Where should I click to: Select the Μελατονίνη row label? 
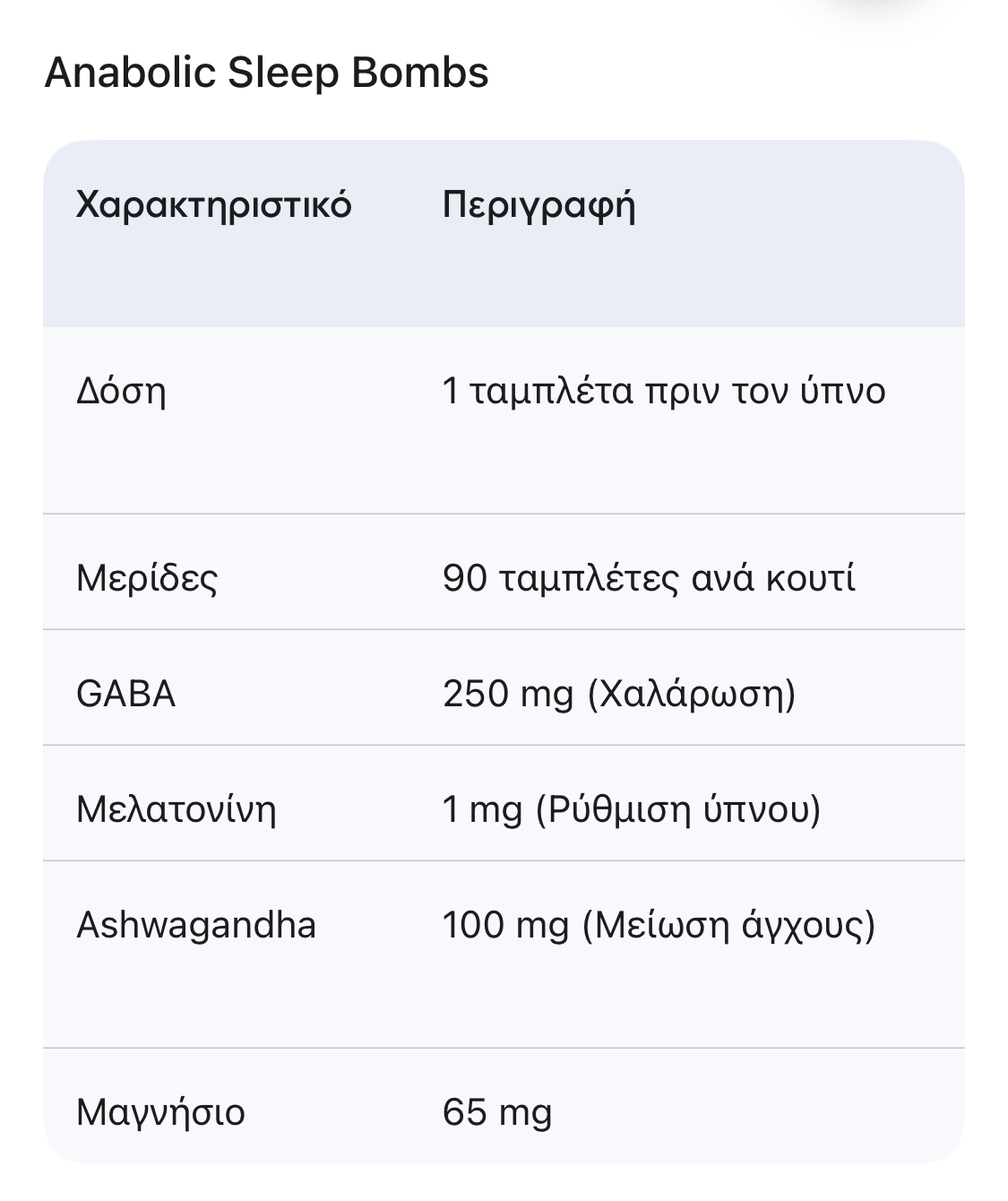(x=177, y=809)
